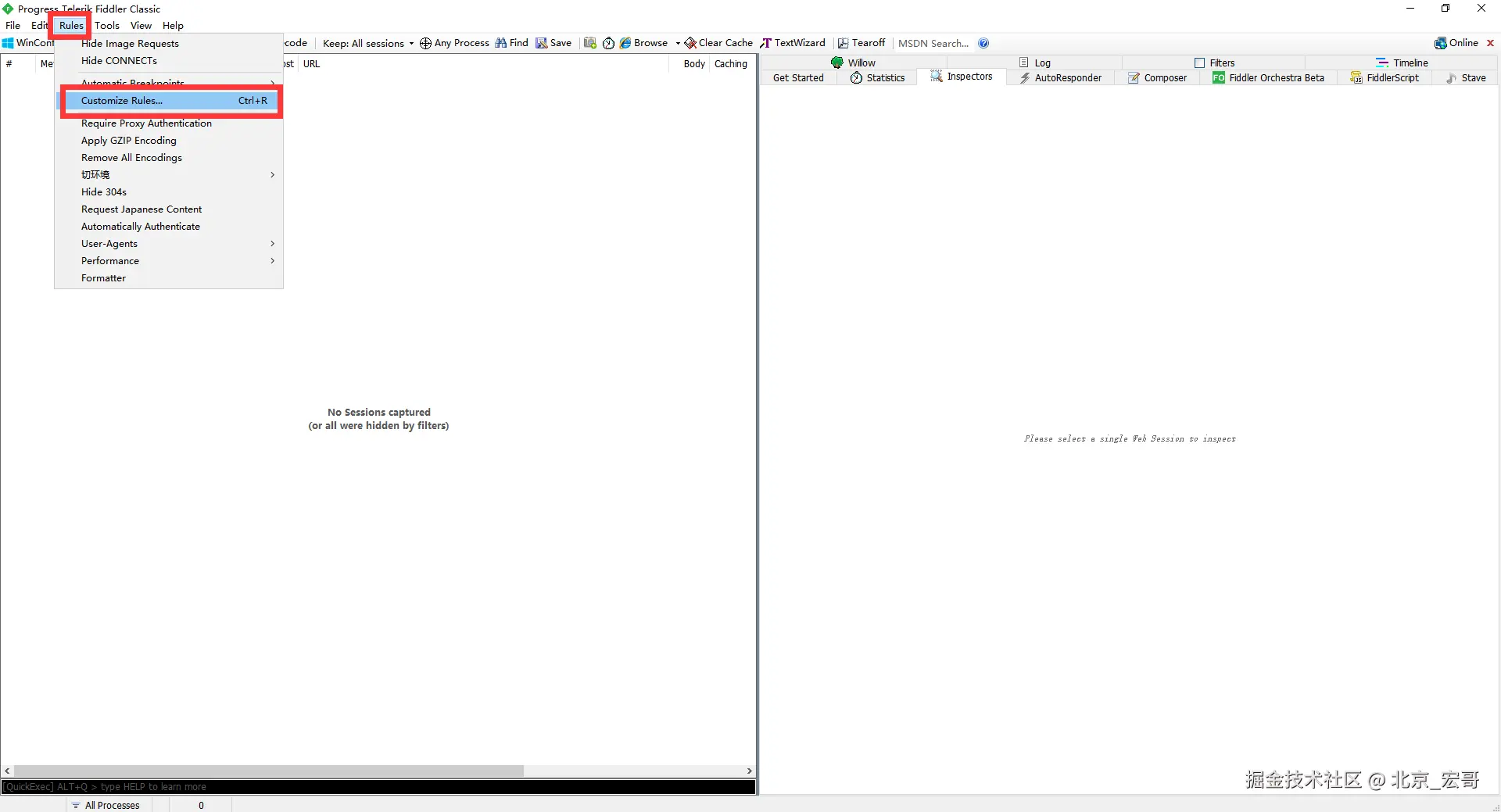Click the Browse Internet Explorer icon
The height and width of the screenshot is (812, 1501).
click(x=625, y=43)
